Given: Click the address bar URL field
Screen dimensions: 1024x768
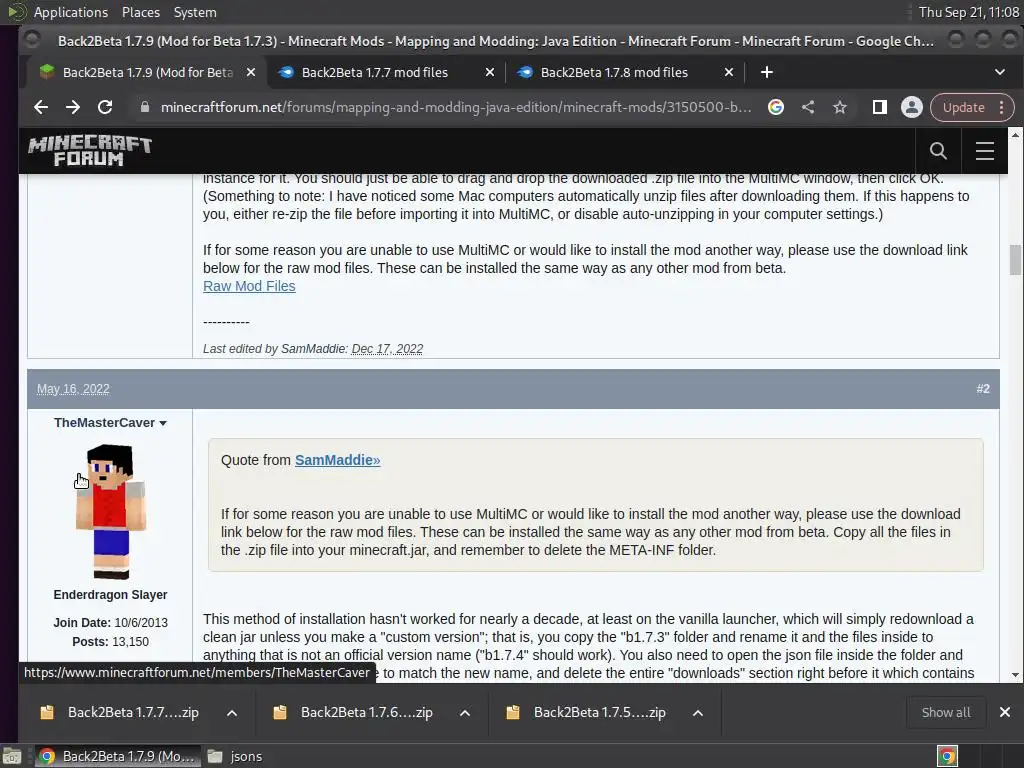Looking at the screenshot, I should coord(456,107).
